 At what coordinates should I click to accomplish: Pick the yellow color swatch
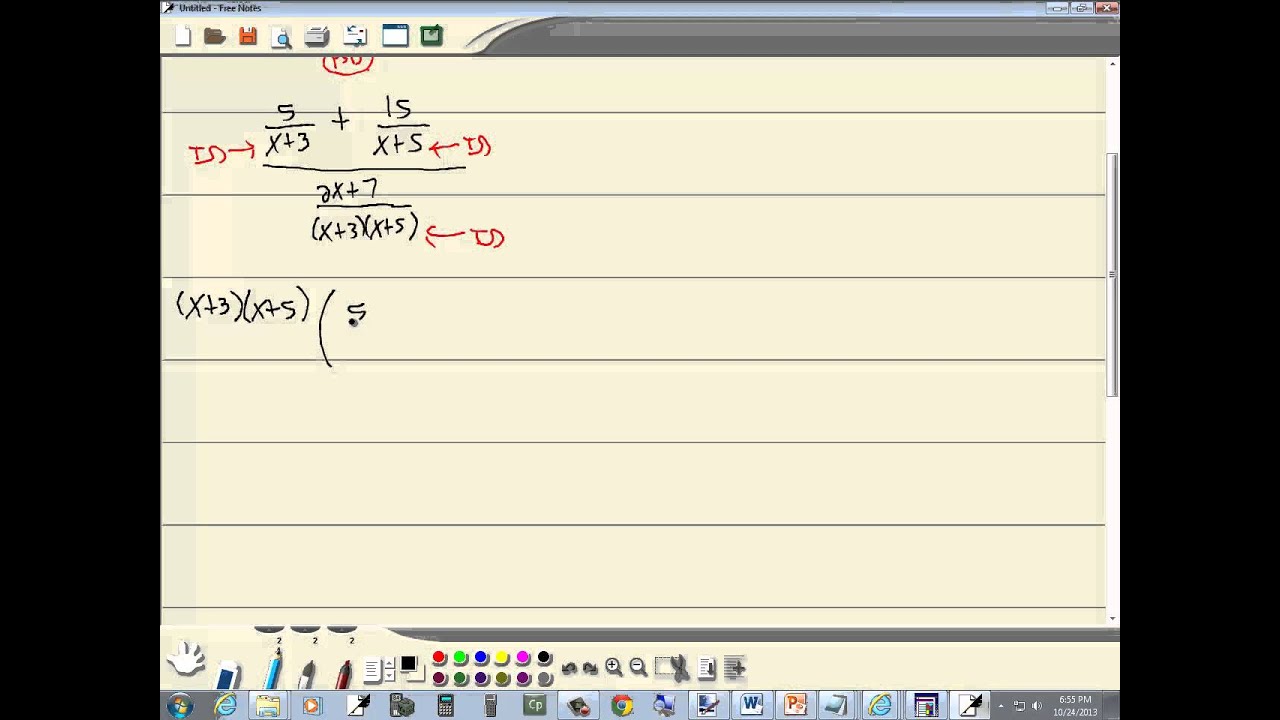click(502, 657)
